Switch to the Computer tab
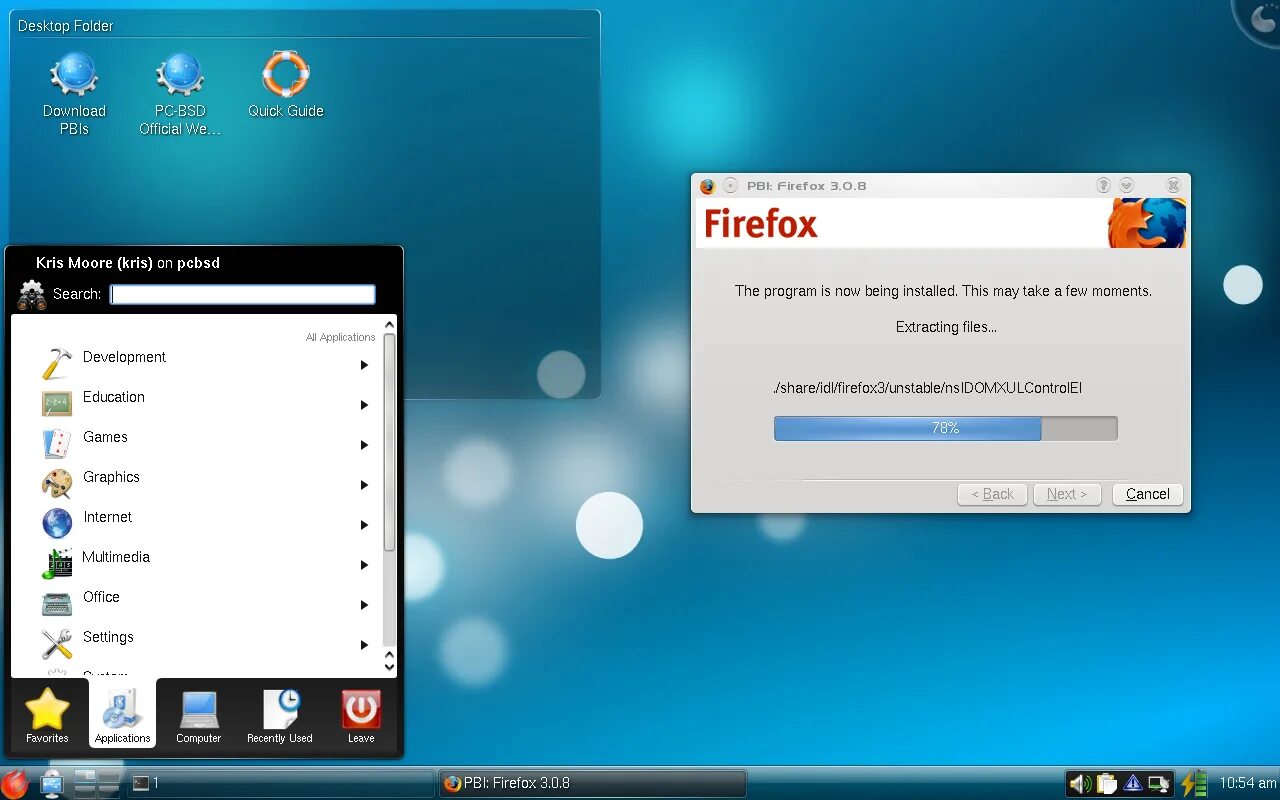 tap(198, 715)
